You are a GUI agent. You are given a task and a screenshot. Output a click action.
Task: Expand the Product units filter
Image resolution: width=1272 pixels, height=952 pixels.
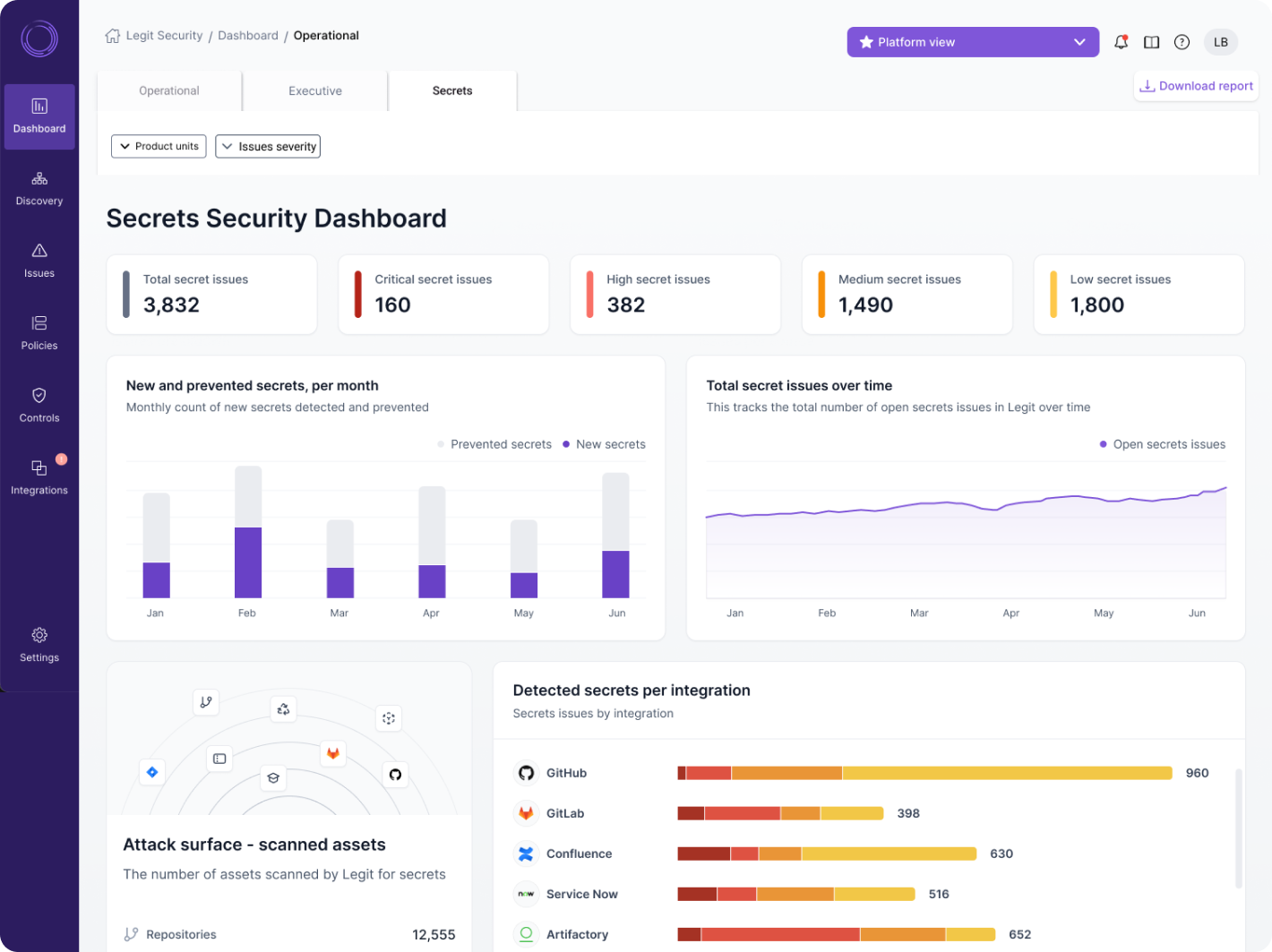point(159,146)
